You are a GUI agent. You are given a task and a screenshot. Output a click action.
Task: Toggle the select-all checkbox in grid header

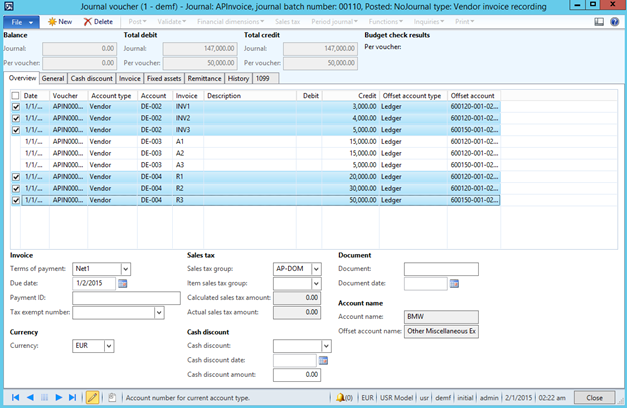point(15,96)
